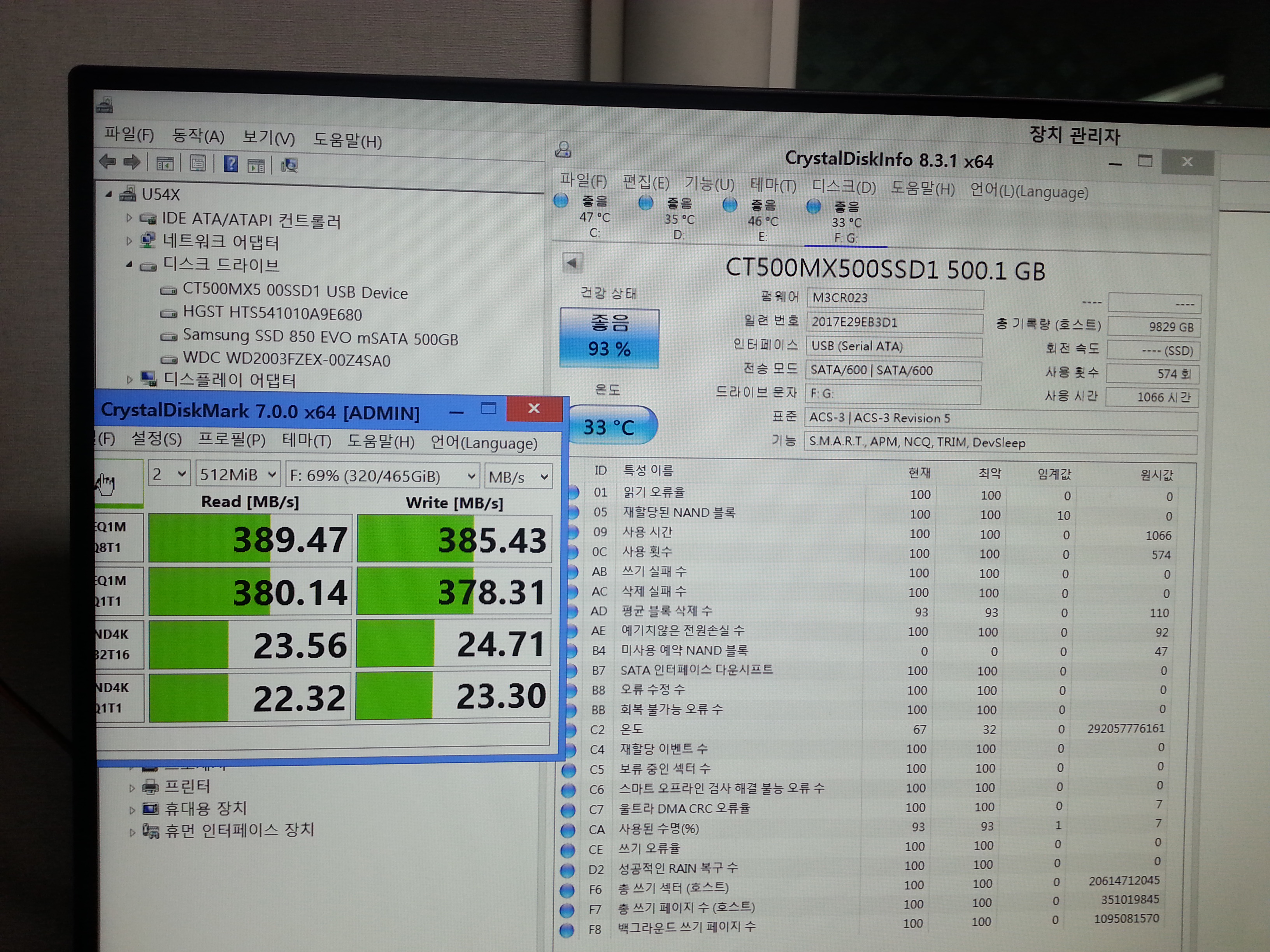
Task: Open 설정(S) menu in CrystalDiskMark
Action: 157,439
